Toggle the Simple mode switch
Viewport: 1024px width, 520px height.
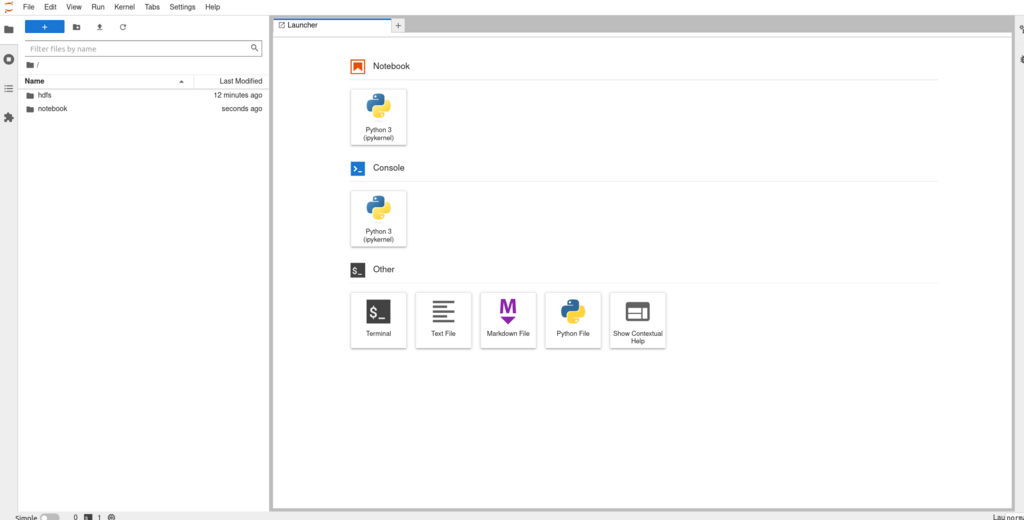pos(49,517)
